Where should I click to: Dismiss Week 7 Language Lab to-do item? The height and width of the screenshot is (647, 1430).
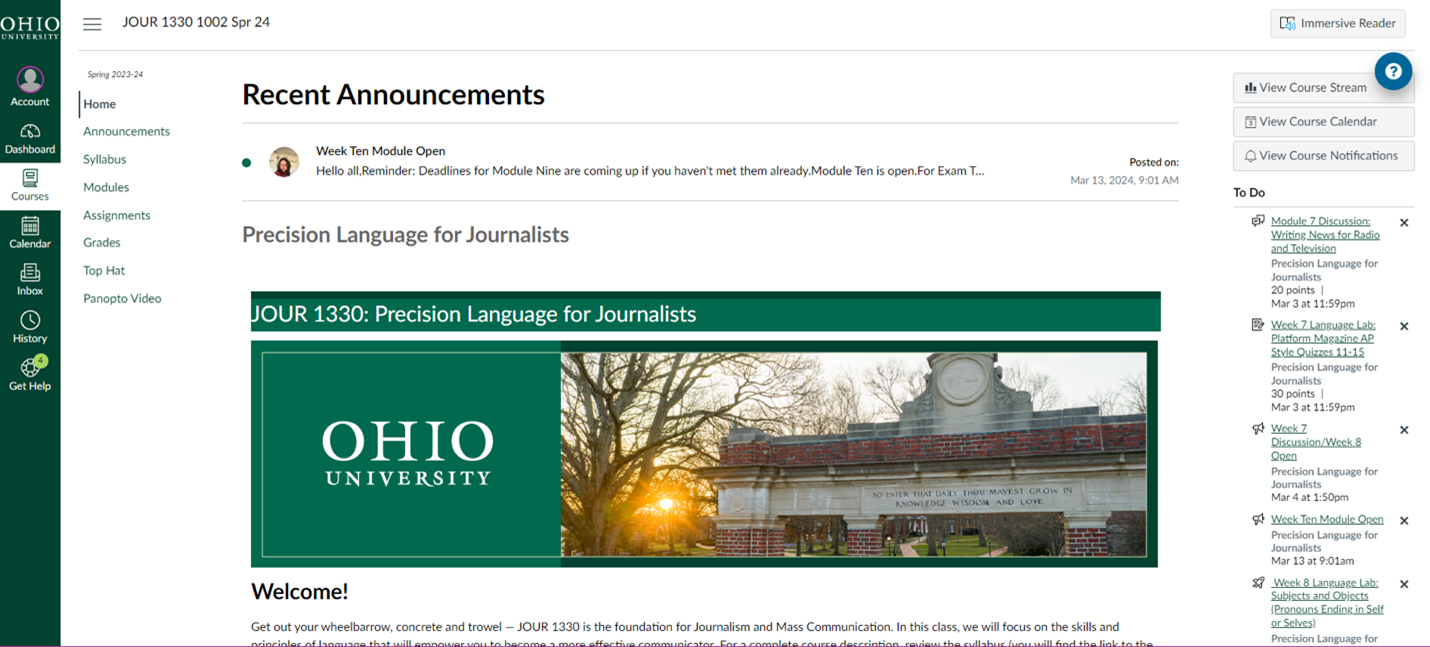(1404, 327)
